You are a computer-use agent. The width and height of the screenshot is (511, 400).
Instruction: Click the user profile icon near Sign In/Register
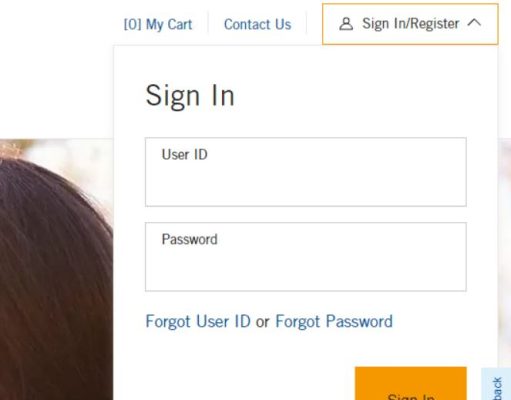click(346, 24)
